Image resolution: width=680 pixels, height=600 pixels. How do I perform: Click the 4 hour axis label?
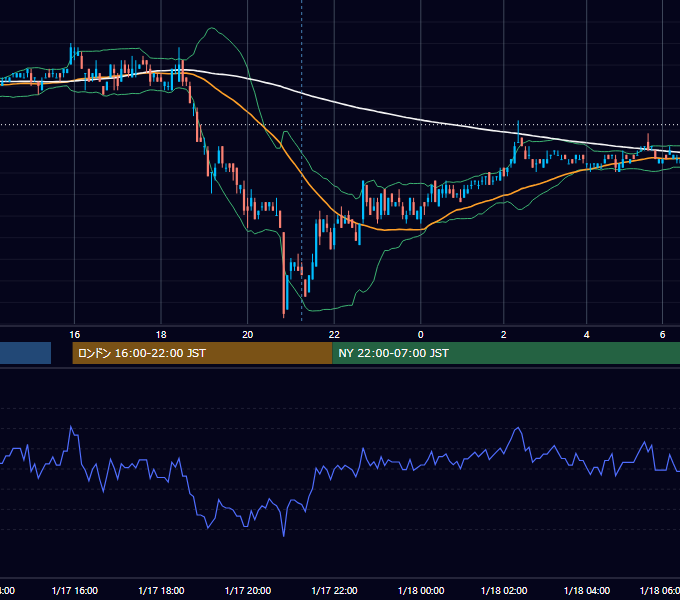coord(586,335)
